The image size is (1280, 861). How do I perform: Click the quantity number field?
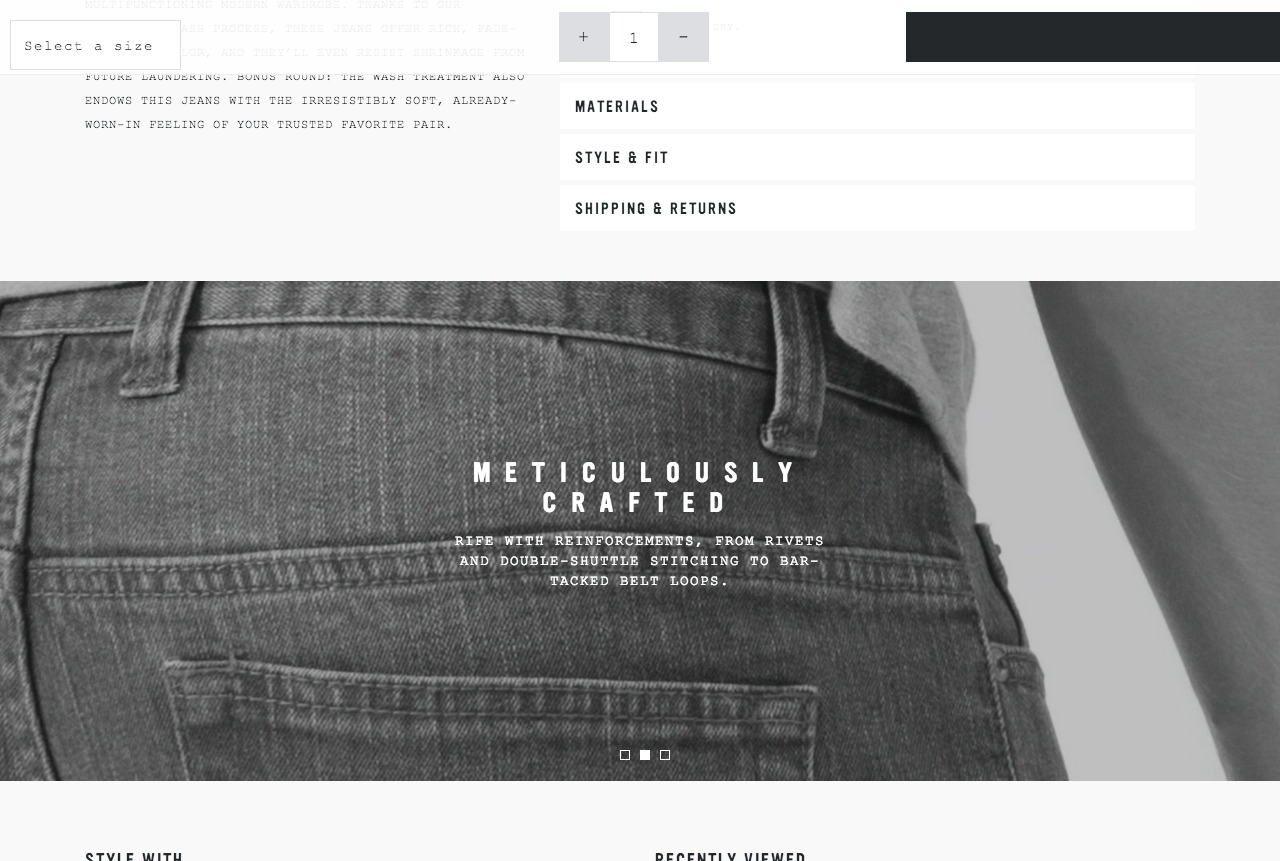634,37
